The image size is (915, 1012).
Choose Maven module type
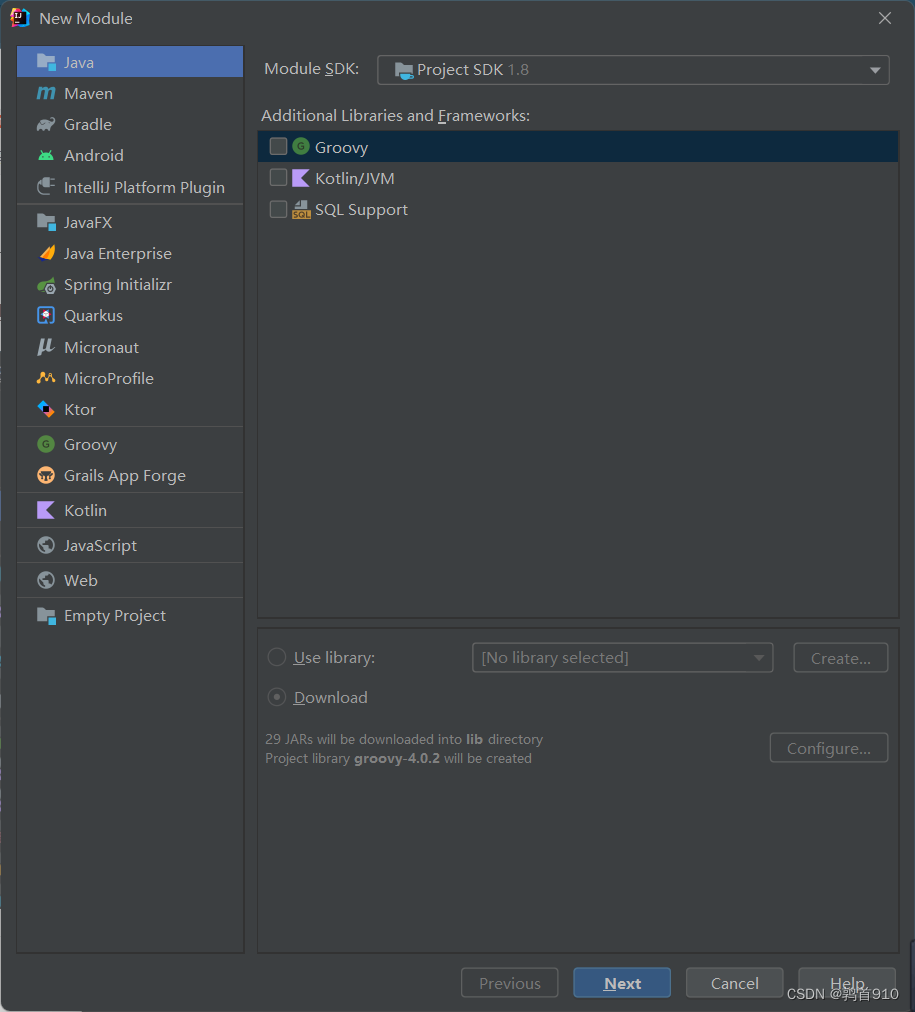[x=130, y=93]
